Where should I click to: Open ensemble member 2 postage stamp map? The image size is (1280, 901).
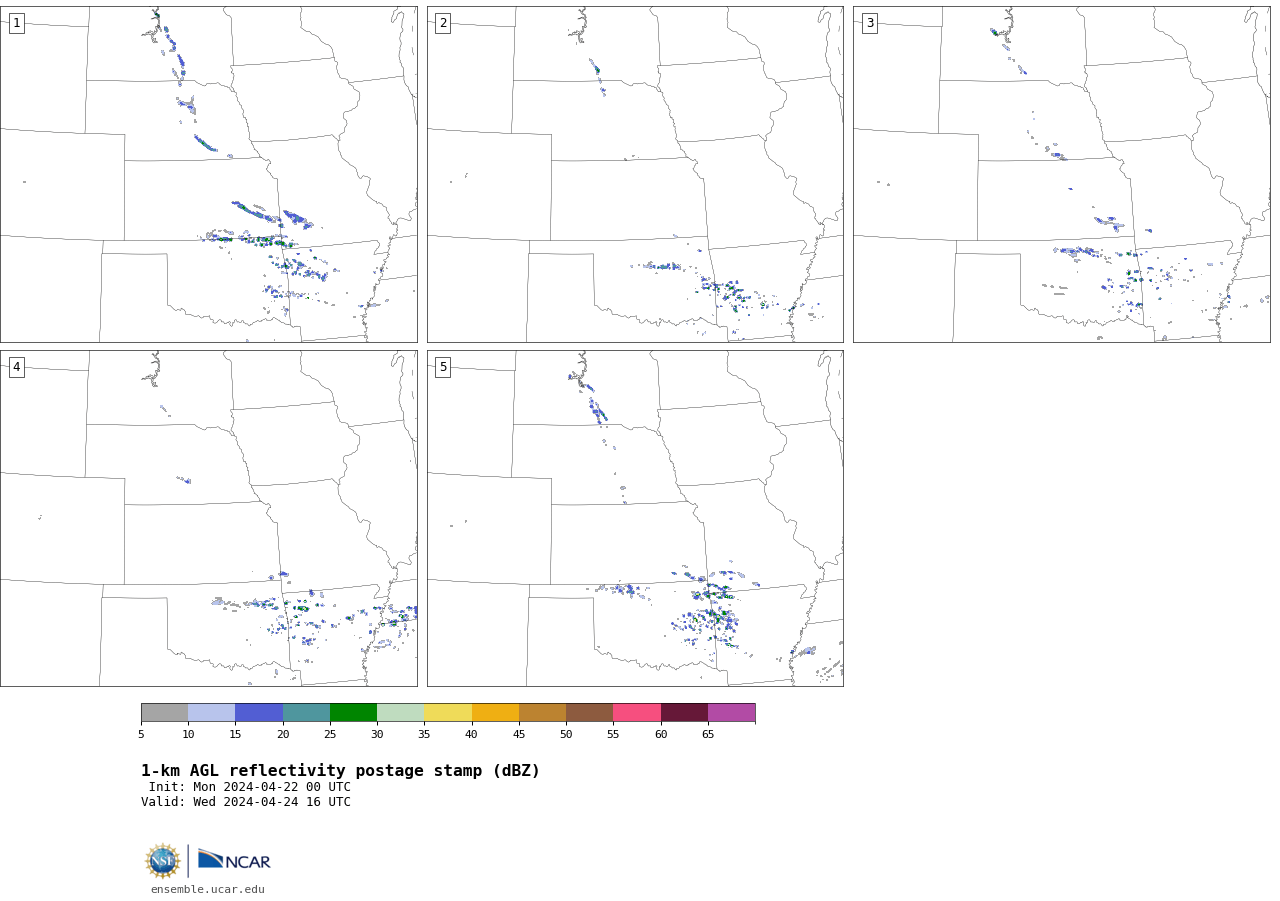click(x=635, y=174)
